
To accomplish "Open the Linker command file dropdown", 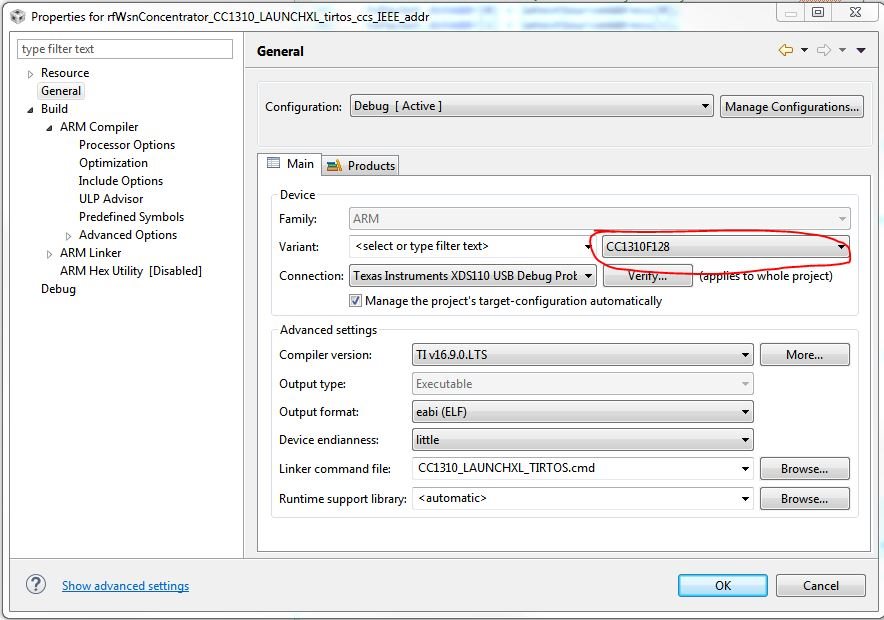I will 582,468.
